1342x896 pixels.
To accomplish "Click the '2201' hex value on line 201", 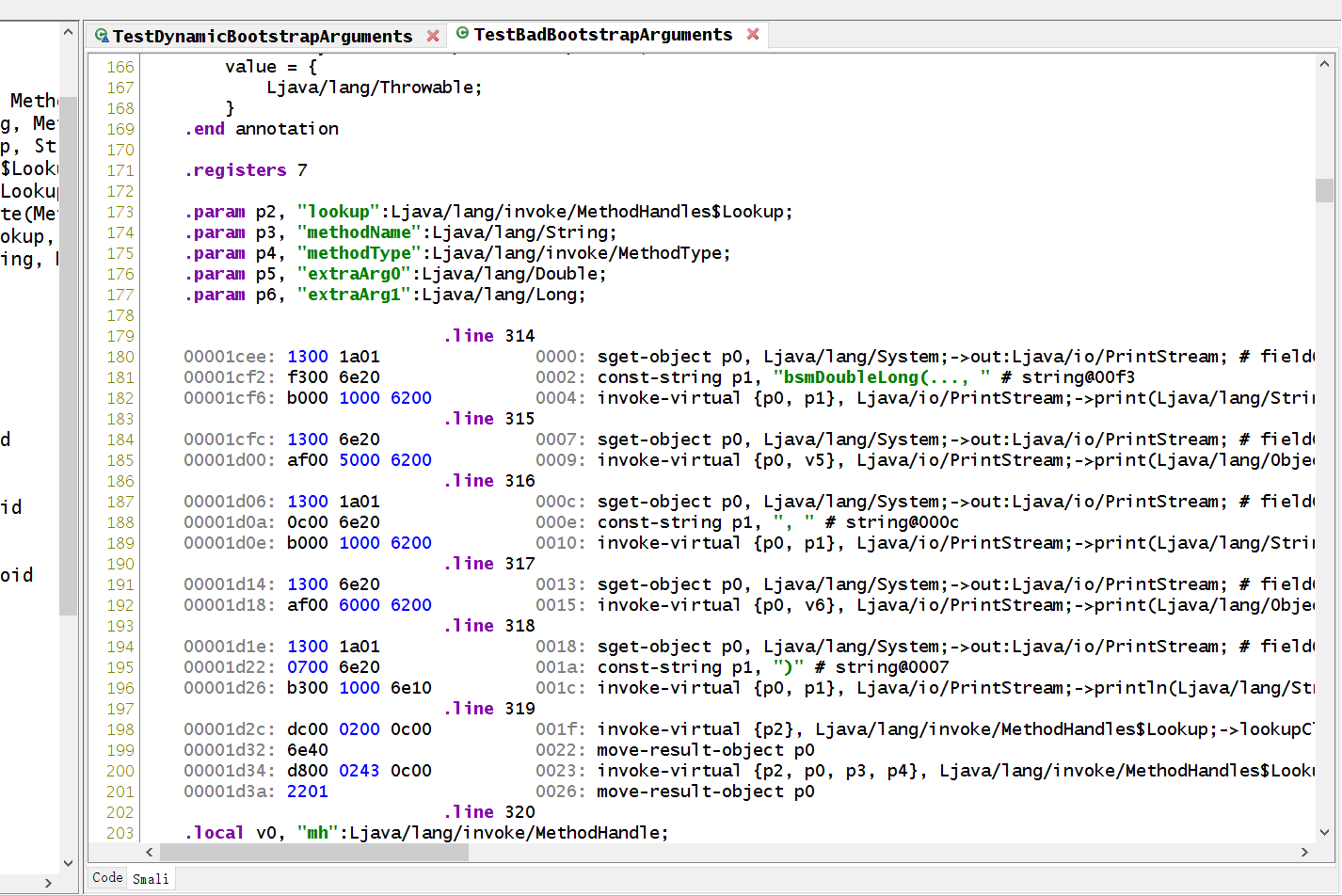I will point(308,792).
